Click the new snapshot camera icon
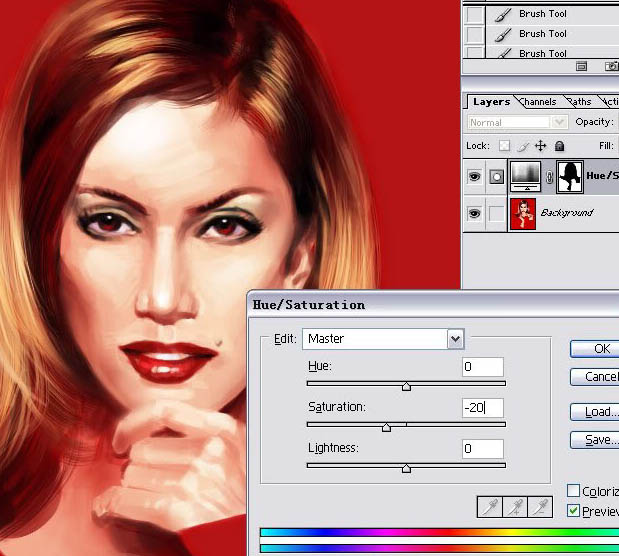619x556 pixels. coord(611,66)
